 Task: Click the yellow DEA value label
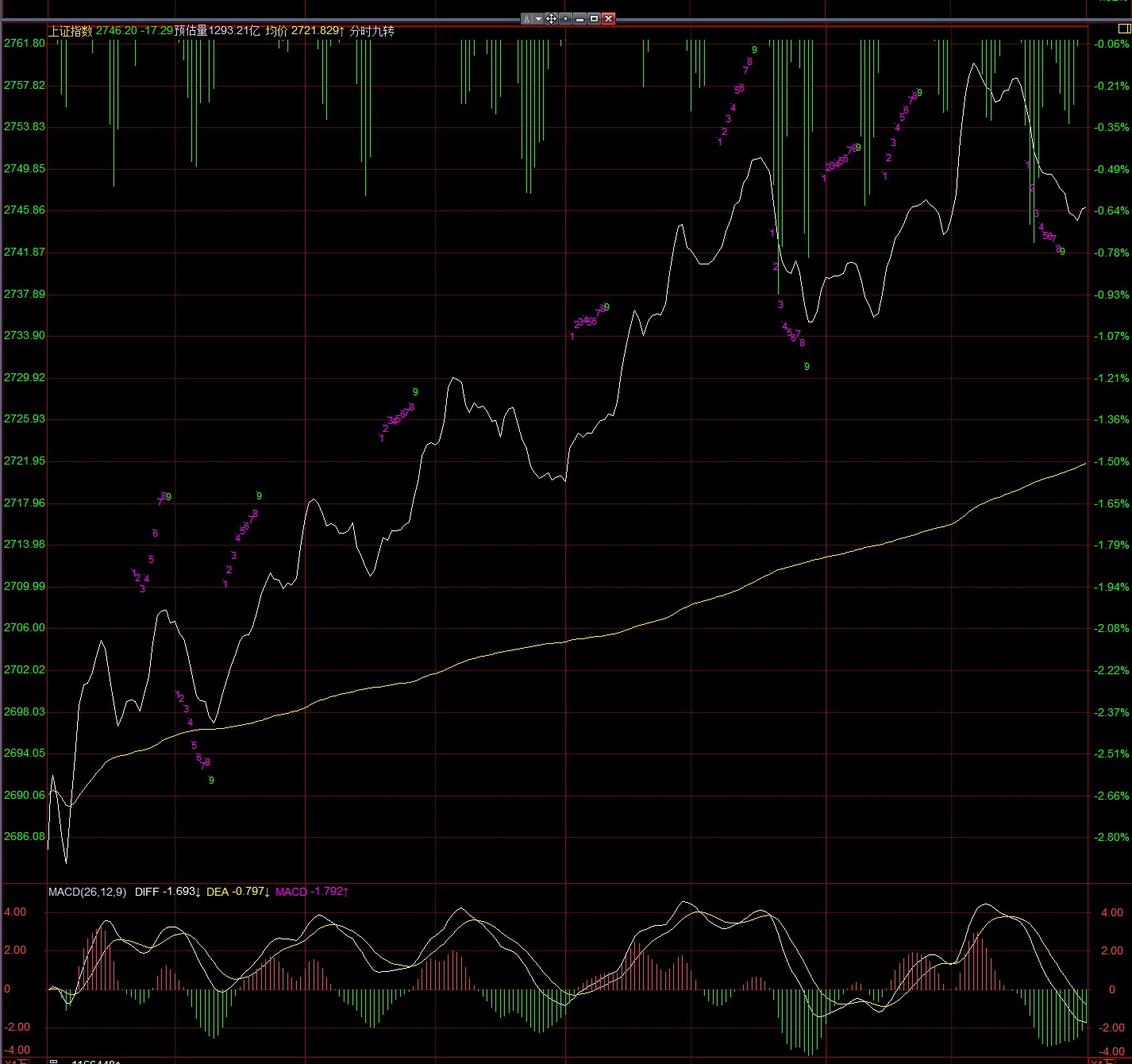[236, 892]
